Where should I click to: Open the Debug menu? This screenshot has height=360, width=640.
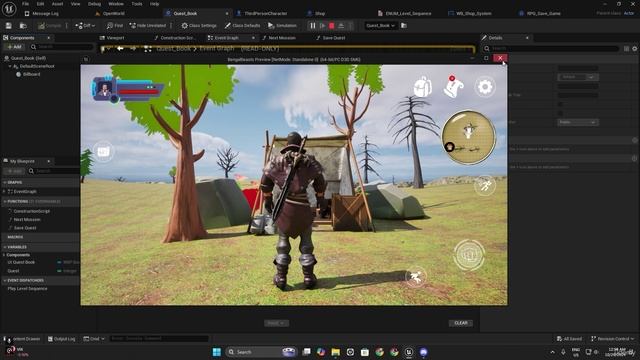[94, 4]
